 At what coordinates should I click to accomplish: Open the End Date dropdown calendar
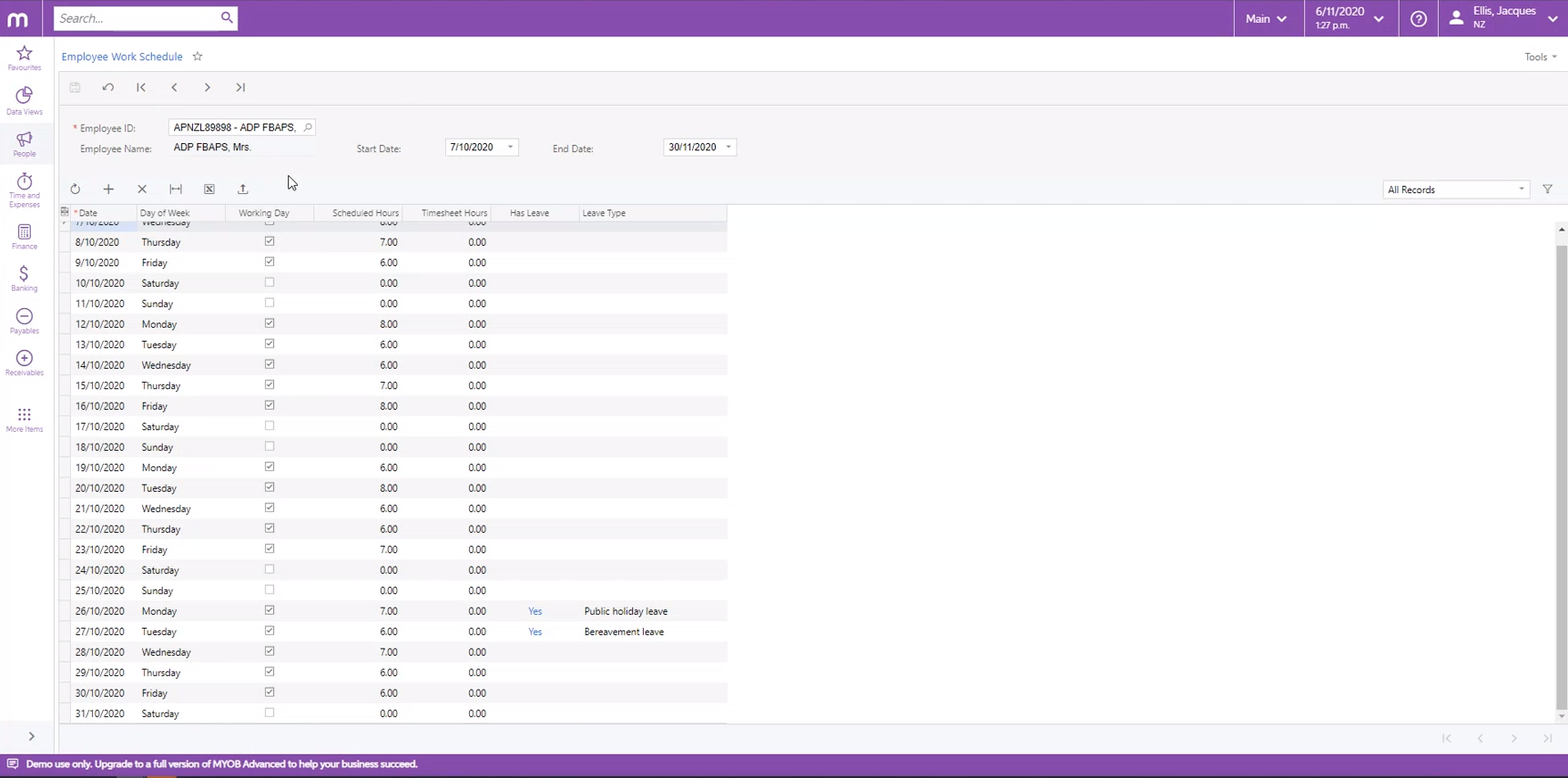point(728,148)
